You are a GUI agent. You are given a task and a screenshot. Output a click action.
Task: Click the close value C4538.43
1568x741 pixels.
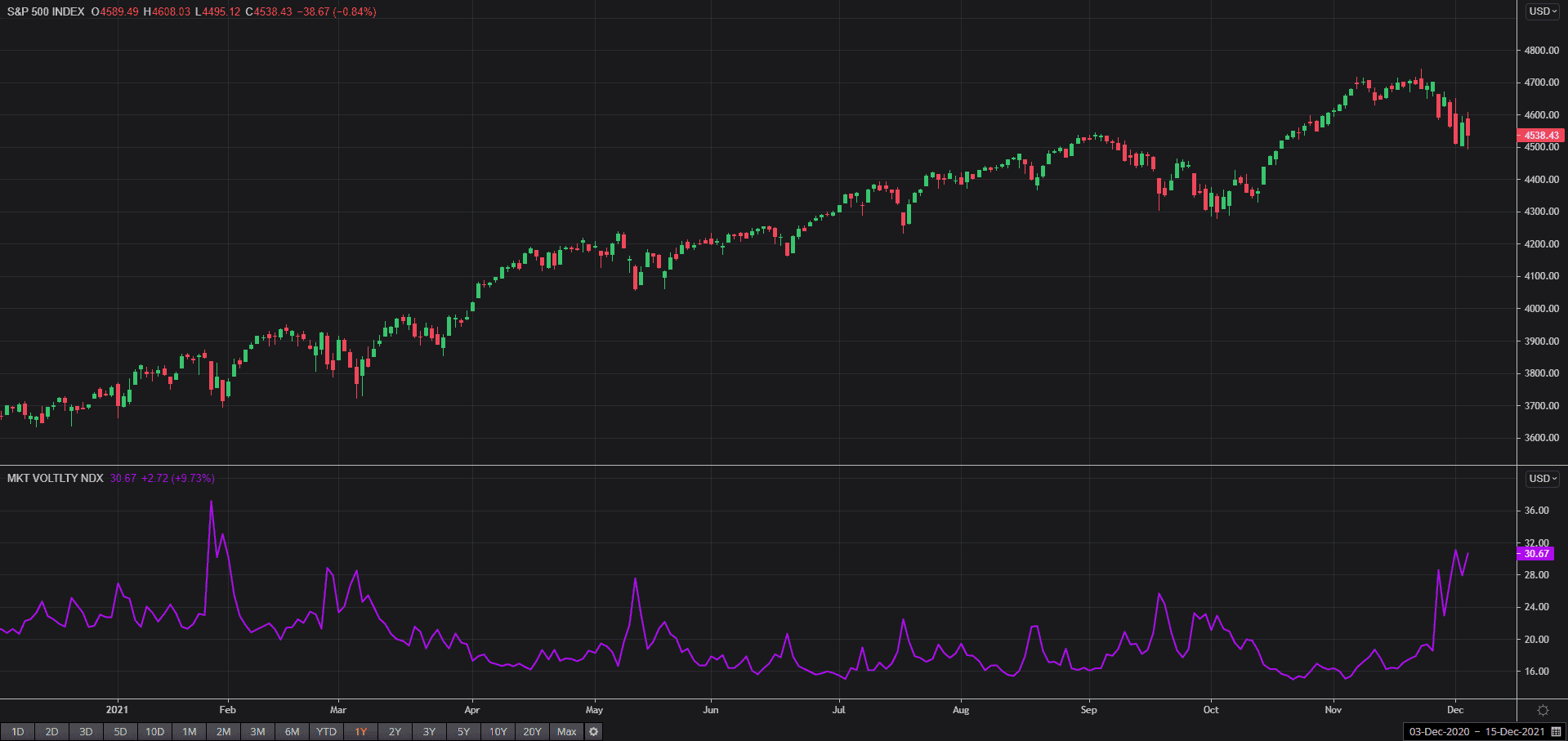pos(269,11)
